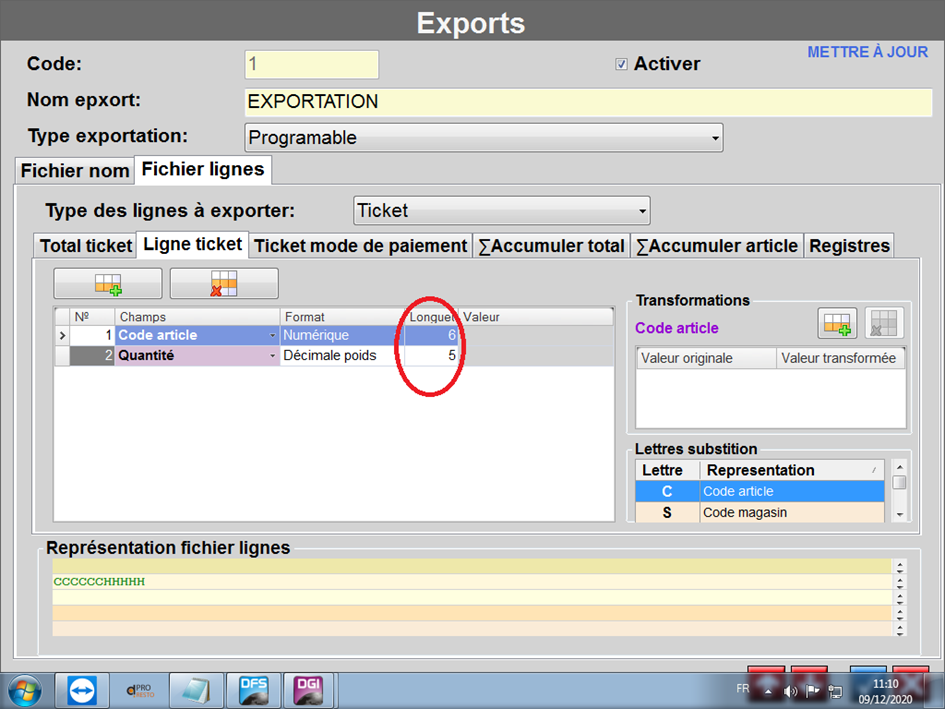Open the Type des lignes à exporter dropdown

tap(641, 211)
